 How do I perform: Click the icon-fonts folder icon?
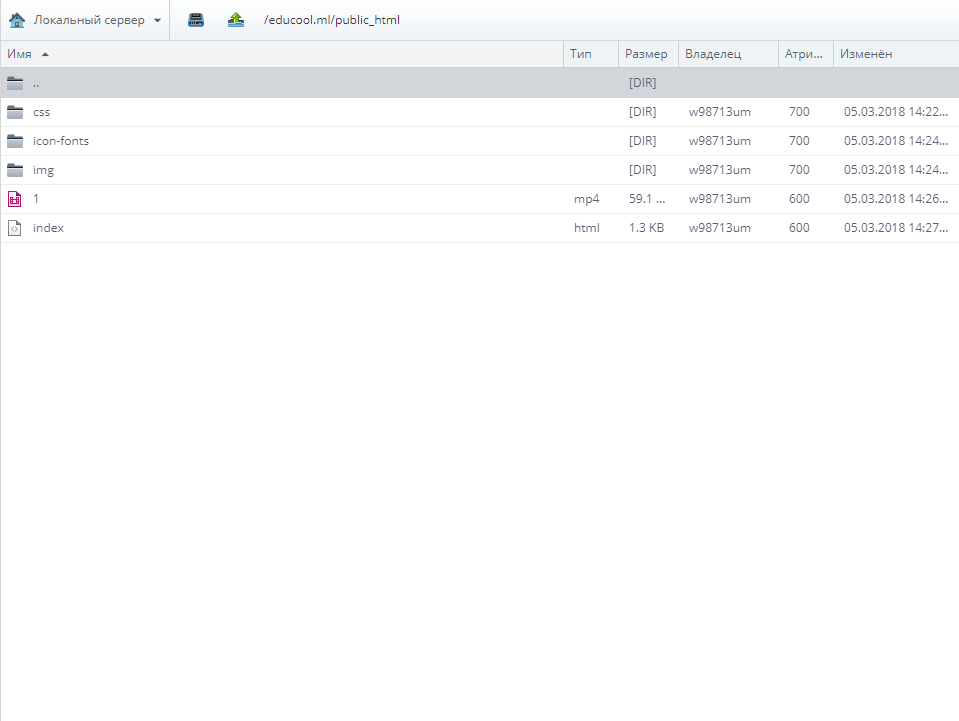pyautogui.click(x=15, y=141)
